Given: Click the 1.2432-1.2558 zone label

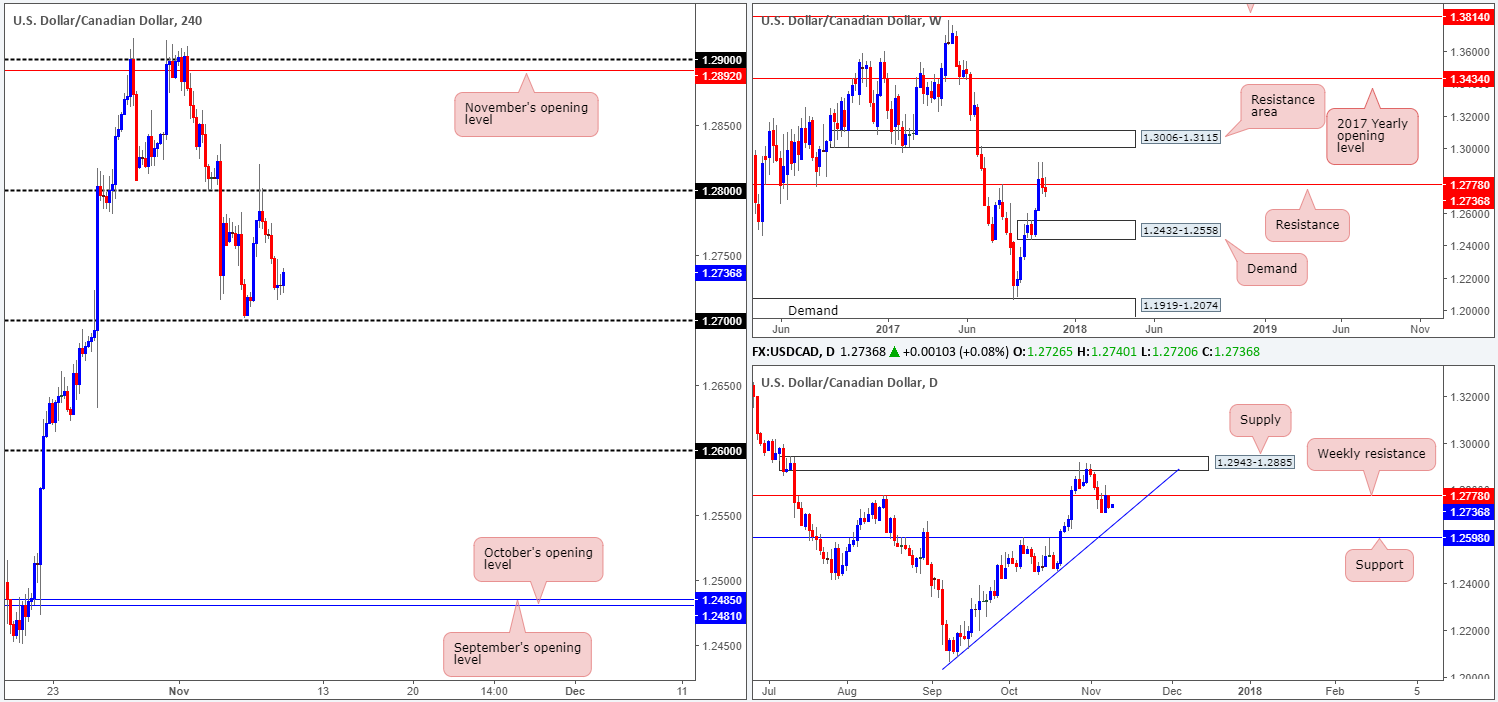Looking at the screenshot, I should [1182, 230].
